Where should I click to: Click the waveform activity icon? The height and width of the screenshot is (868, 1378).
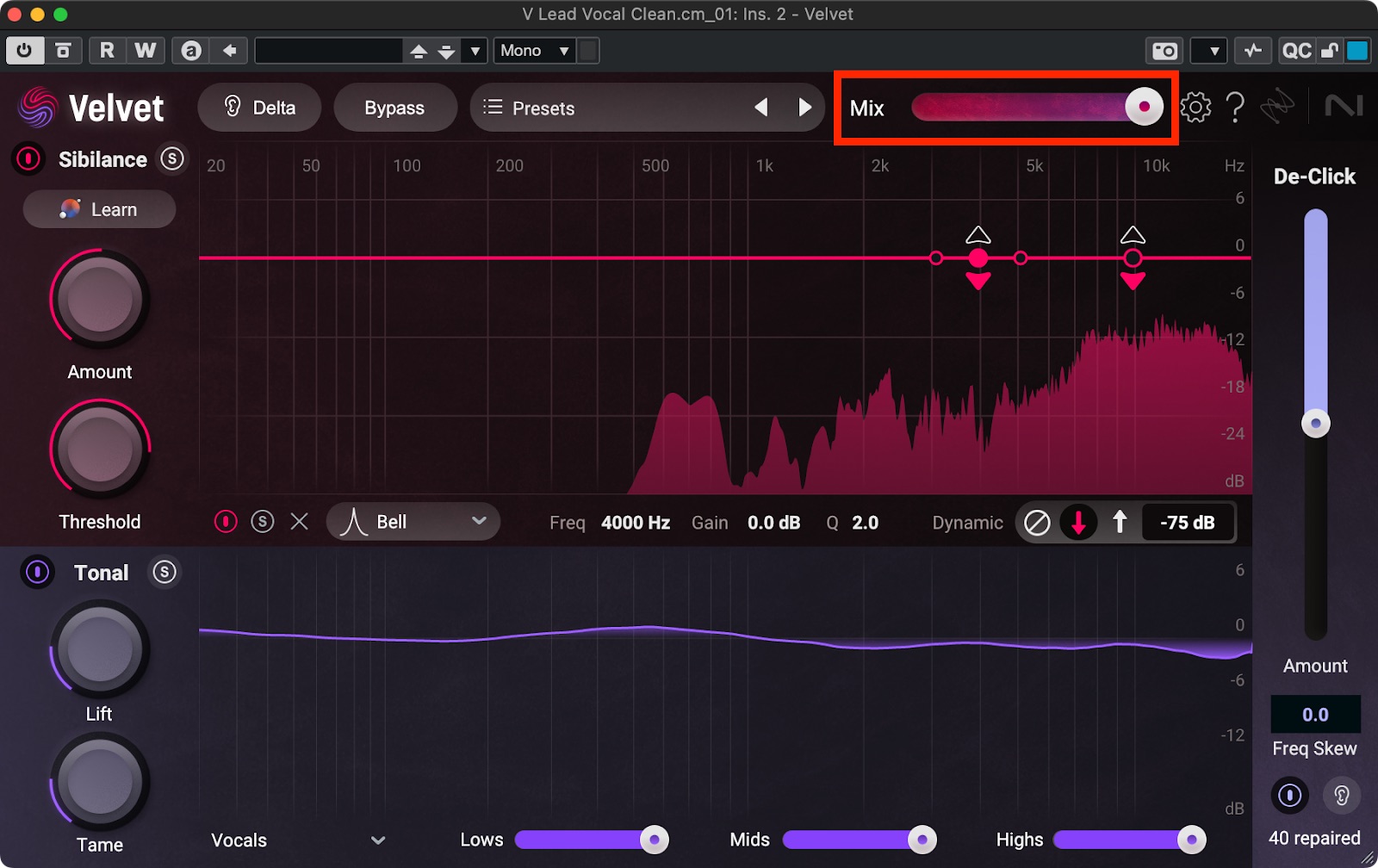click(x=1253, y=51)
